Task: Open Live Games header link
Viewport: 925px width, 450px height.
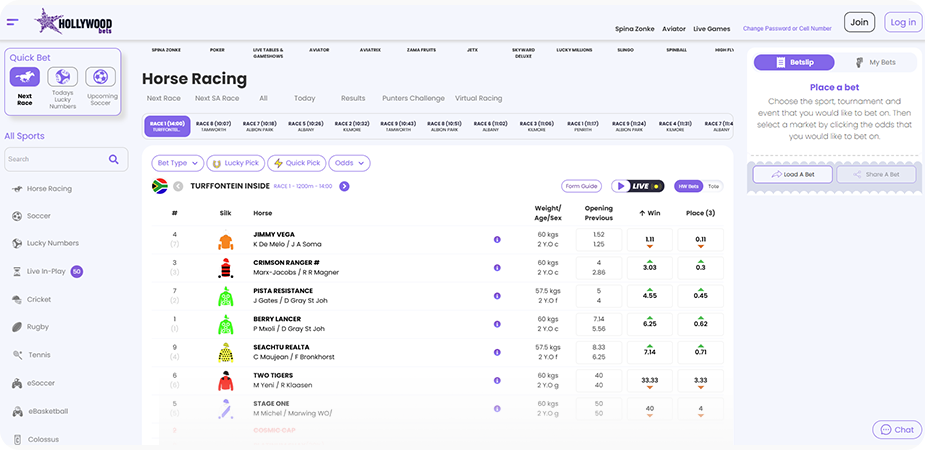Action: (711, 28)
